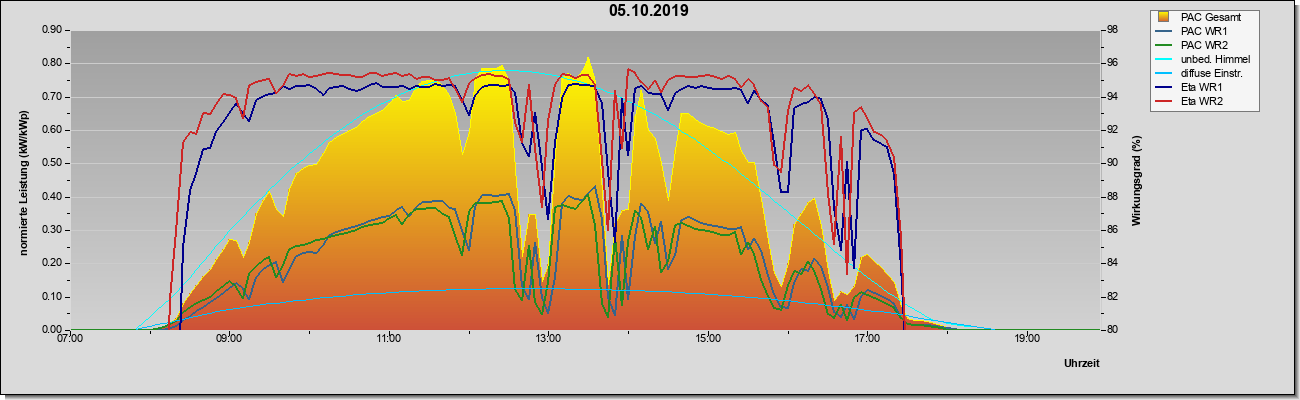Select the PAC WR2 legend entry
1300x400 pixels.
[1198, 45]
